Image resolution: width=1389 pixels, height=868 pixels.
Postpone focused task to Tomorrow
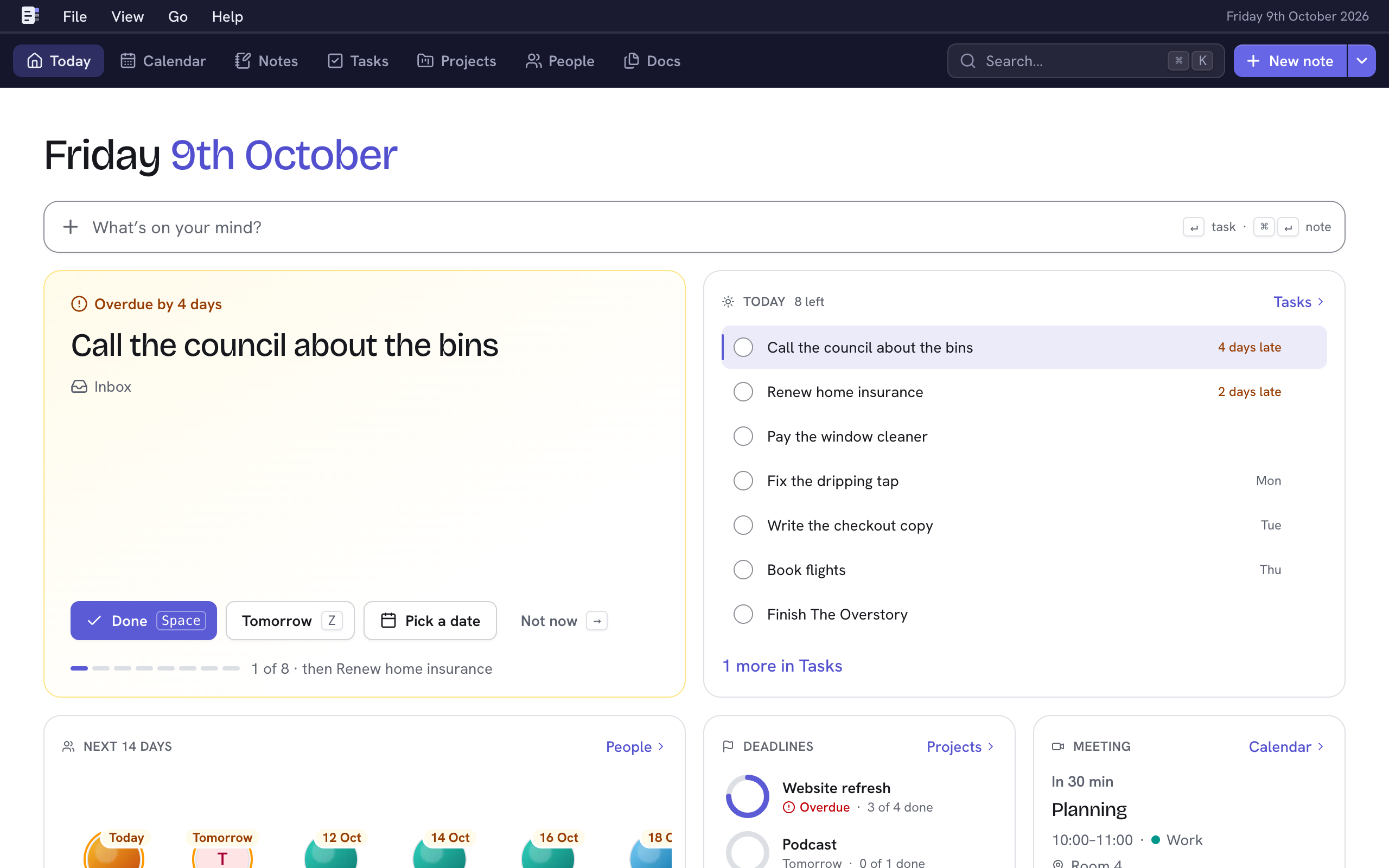tap(290, 621)
